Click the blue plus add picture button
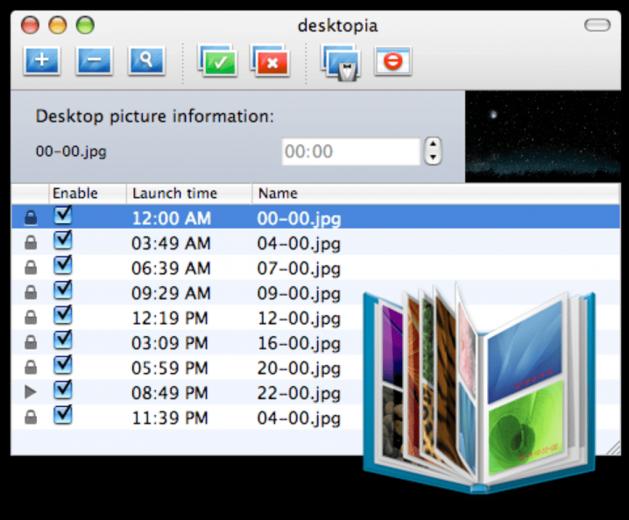 click(x=42, y=61)
